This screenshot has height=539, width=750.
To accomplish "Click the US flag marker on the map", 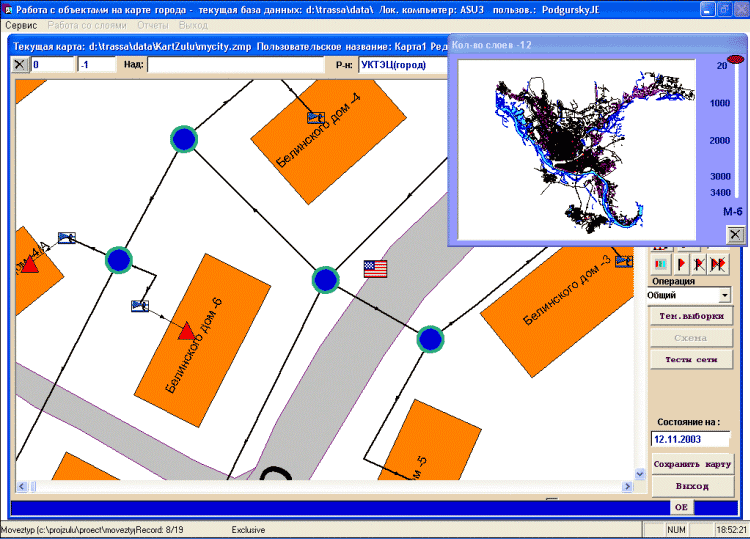I will (x=375, y=269).
